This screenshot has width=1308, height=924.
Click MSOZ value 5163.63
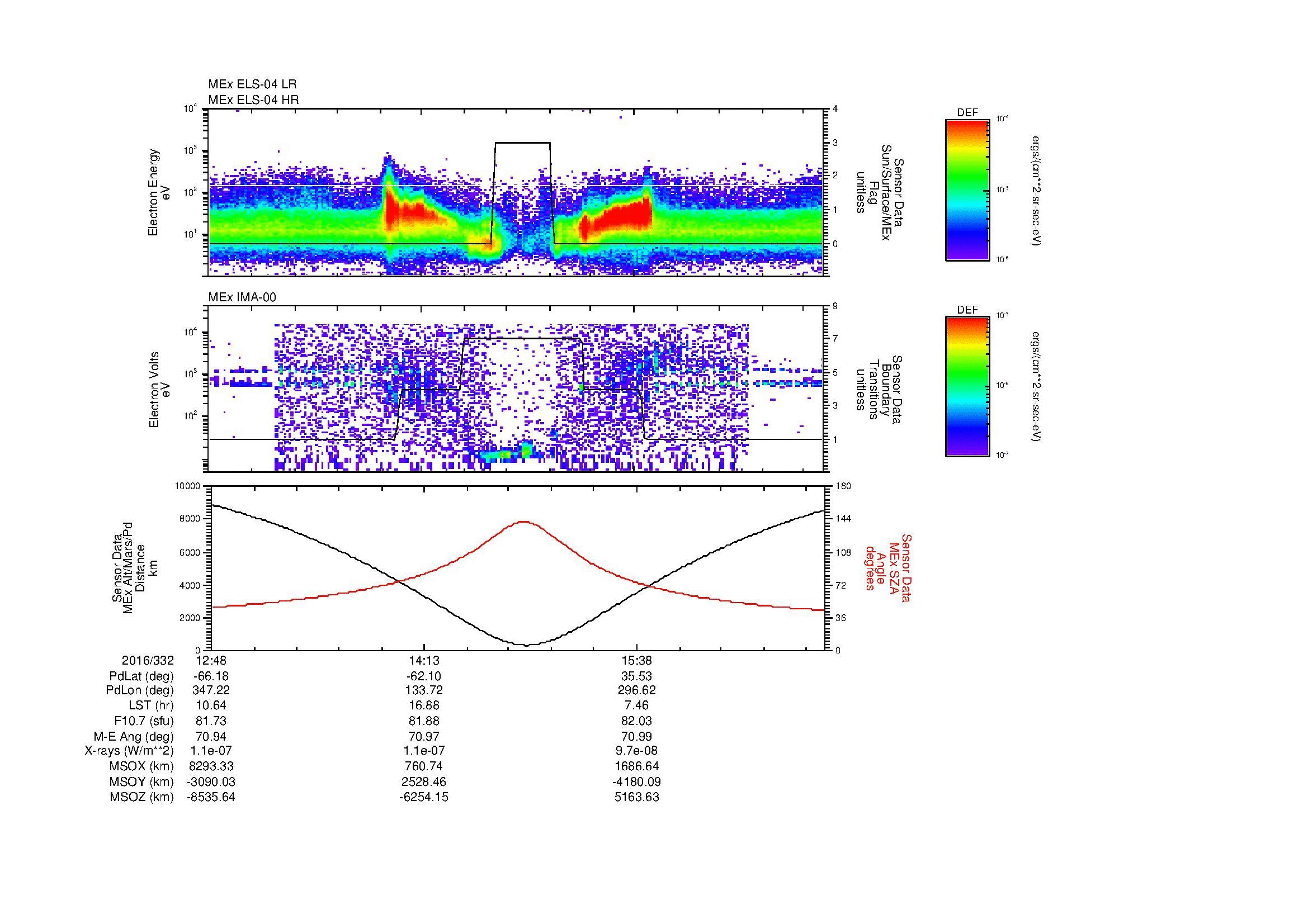pyautogui.click(x=637, y=797)
